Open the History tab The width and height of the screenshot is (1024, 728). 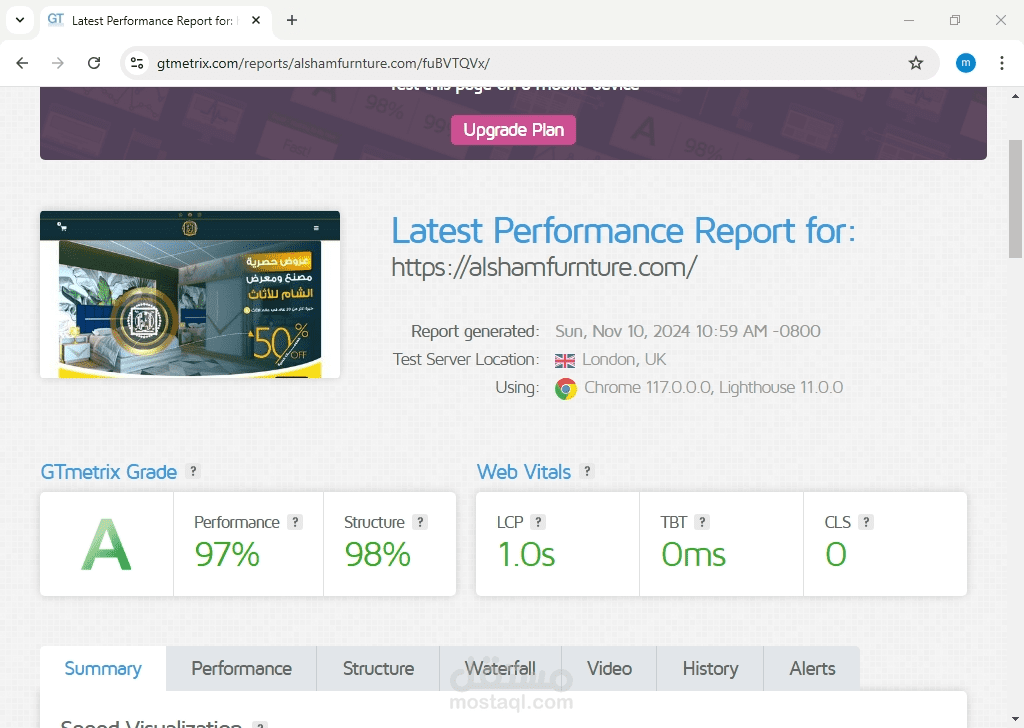click(710, 669)
